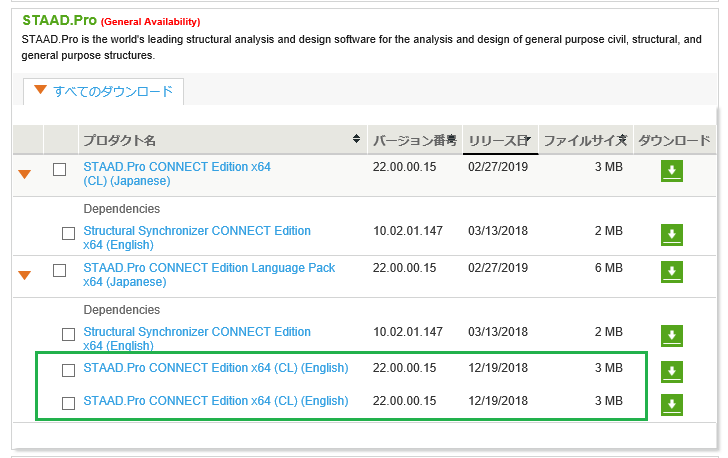728x458 pixels.
Task: Download Structural Synchronizer under Language Pack dependencies
Action: pyautogui.click(x=671, y=335)
